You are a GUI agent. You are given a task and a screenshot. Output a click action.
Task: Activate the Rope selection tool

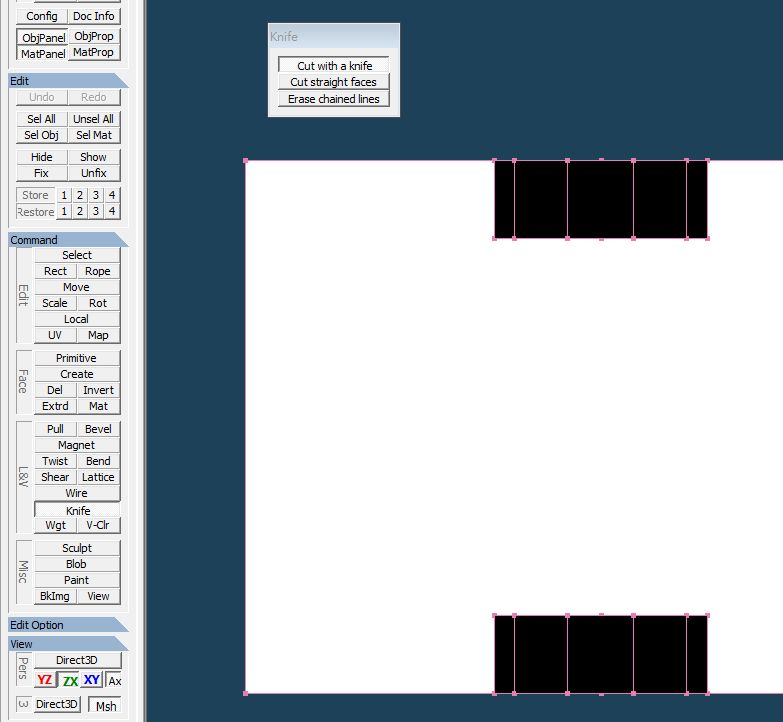98,271
